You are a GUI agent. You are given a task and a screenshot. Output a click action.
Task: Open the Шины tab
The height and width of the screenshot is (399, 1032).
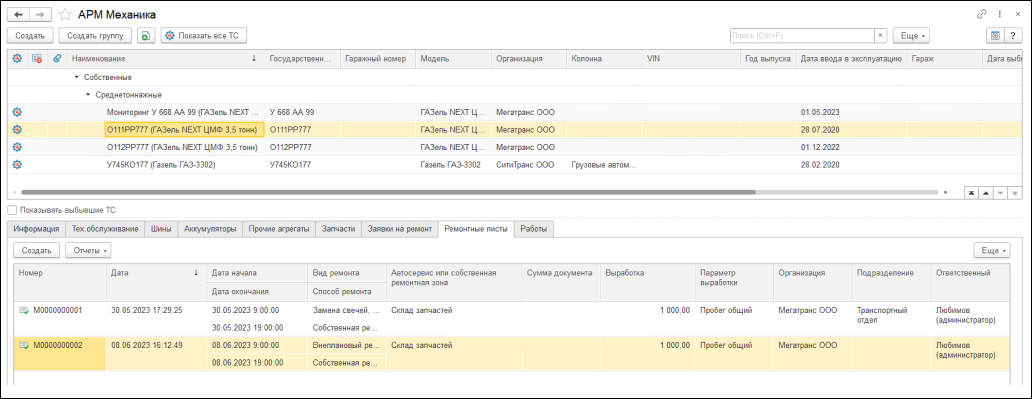click(x=161, y=228)
